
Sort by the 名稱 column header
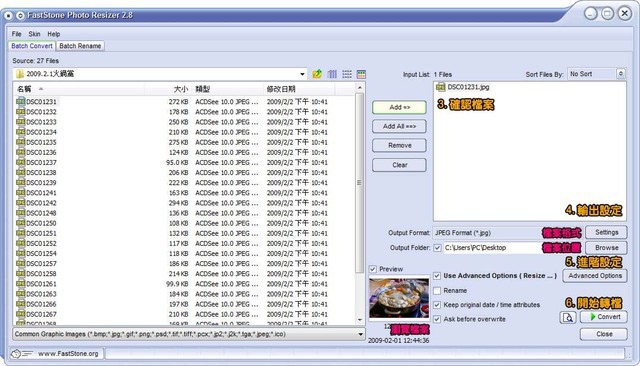(x=79, y=89)
